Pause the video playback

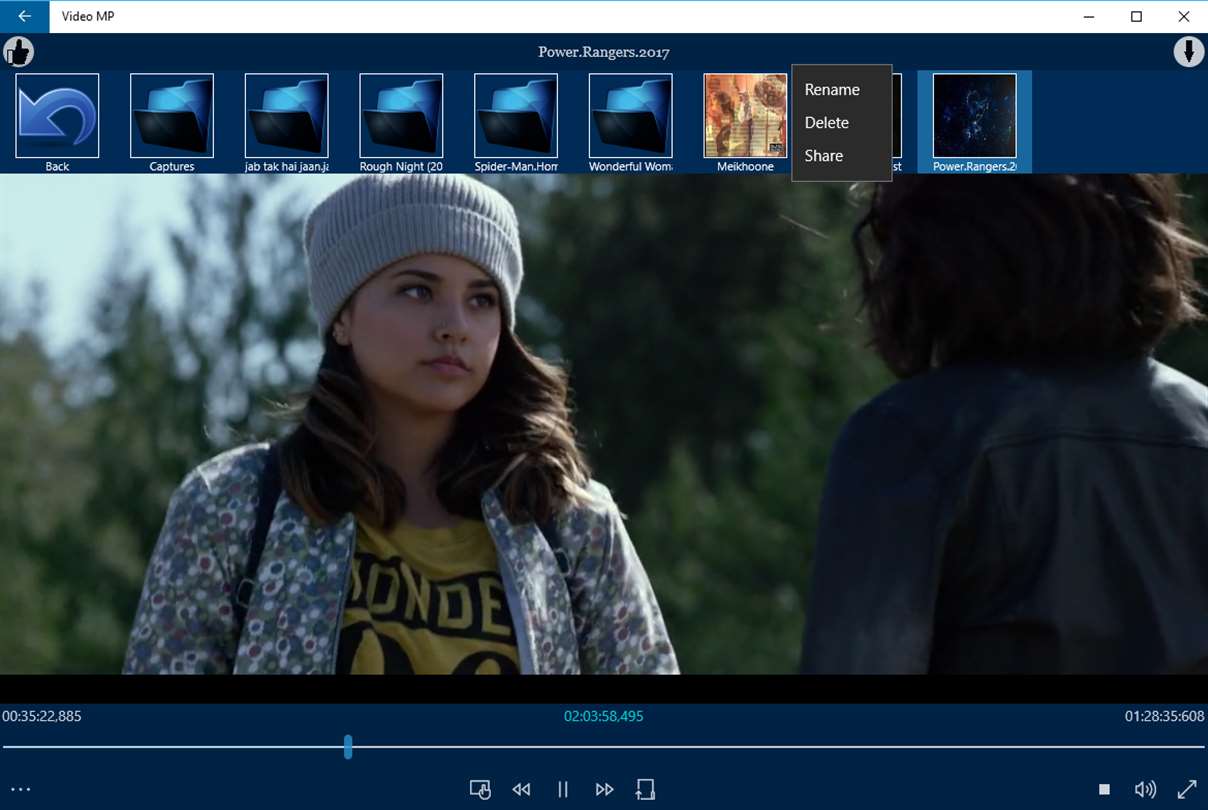coord(563,789)
